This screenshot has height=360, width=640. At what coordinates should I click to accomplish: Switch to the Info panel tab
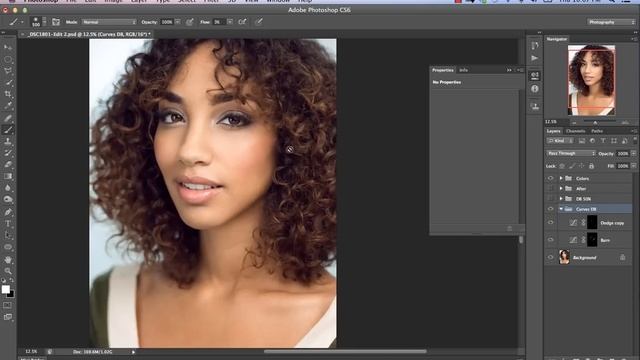pos(463,70)
